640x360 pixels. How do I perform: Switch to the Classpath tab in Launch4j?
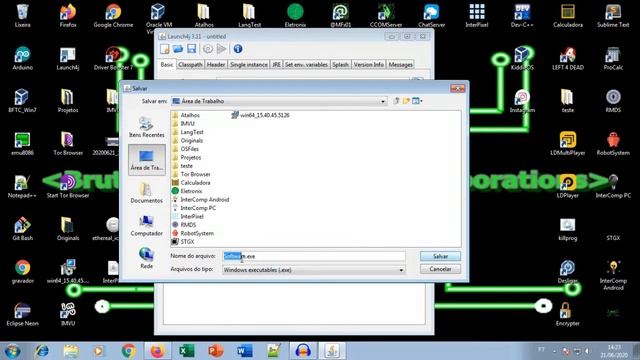click(190, 64)
